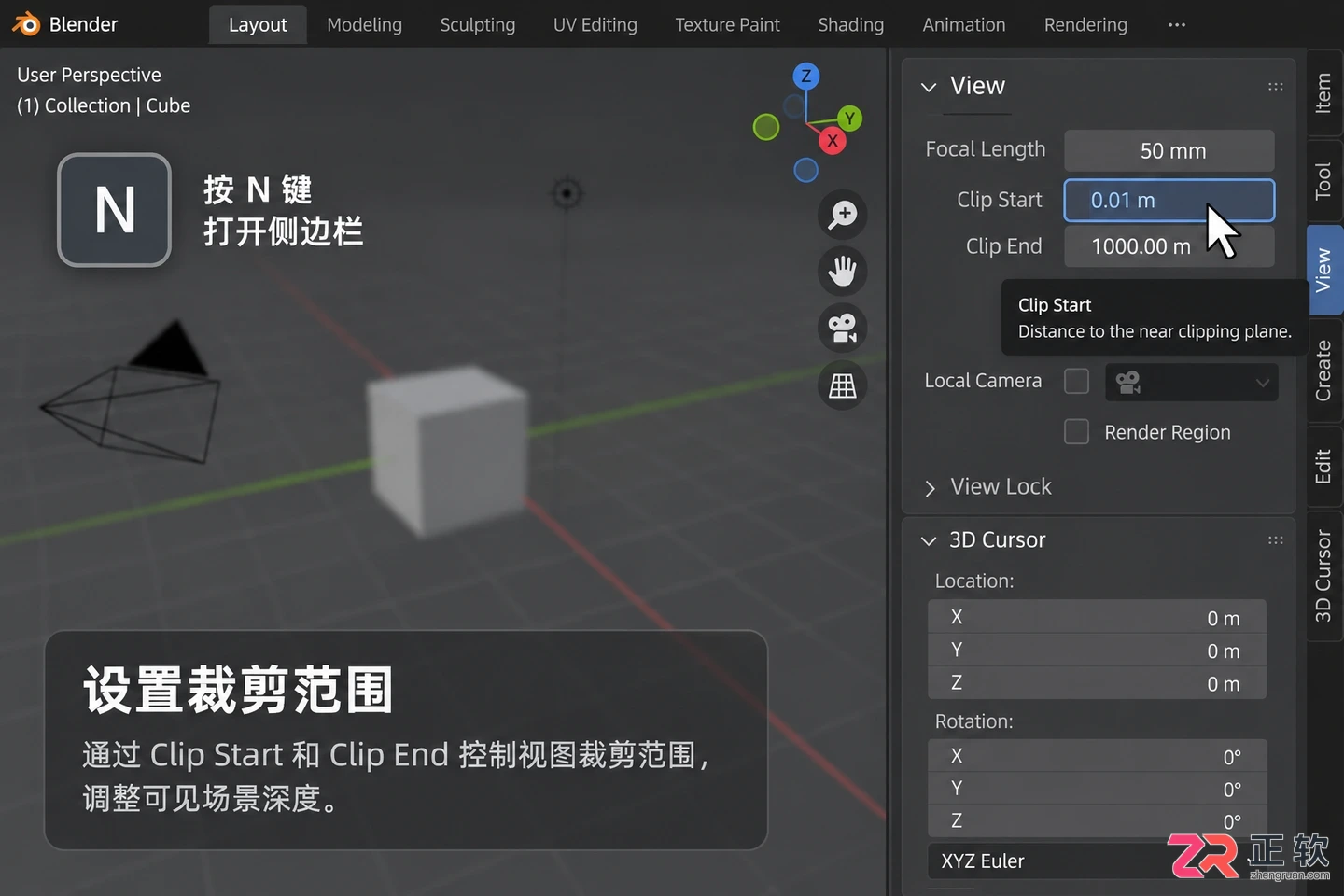Click the Focal Length 50 mm field
The width and height of the screenshot is (1344, 896).
coord(1169,150)
